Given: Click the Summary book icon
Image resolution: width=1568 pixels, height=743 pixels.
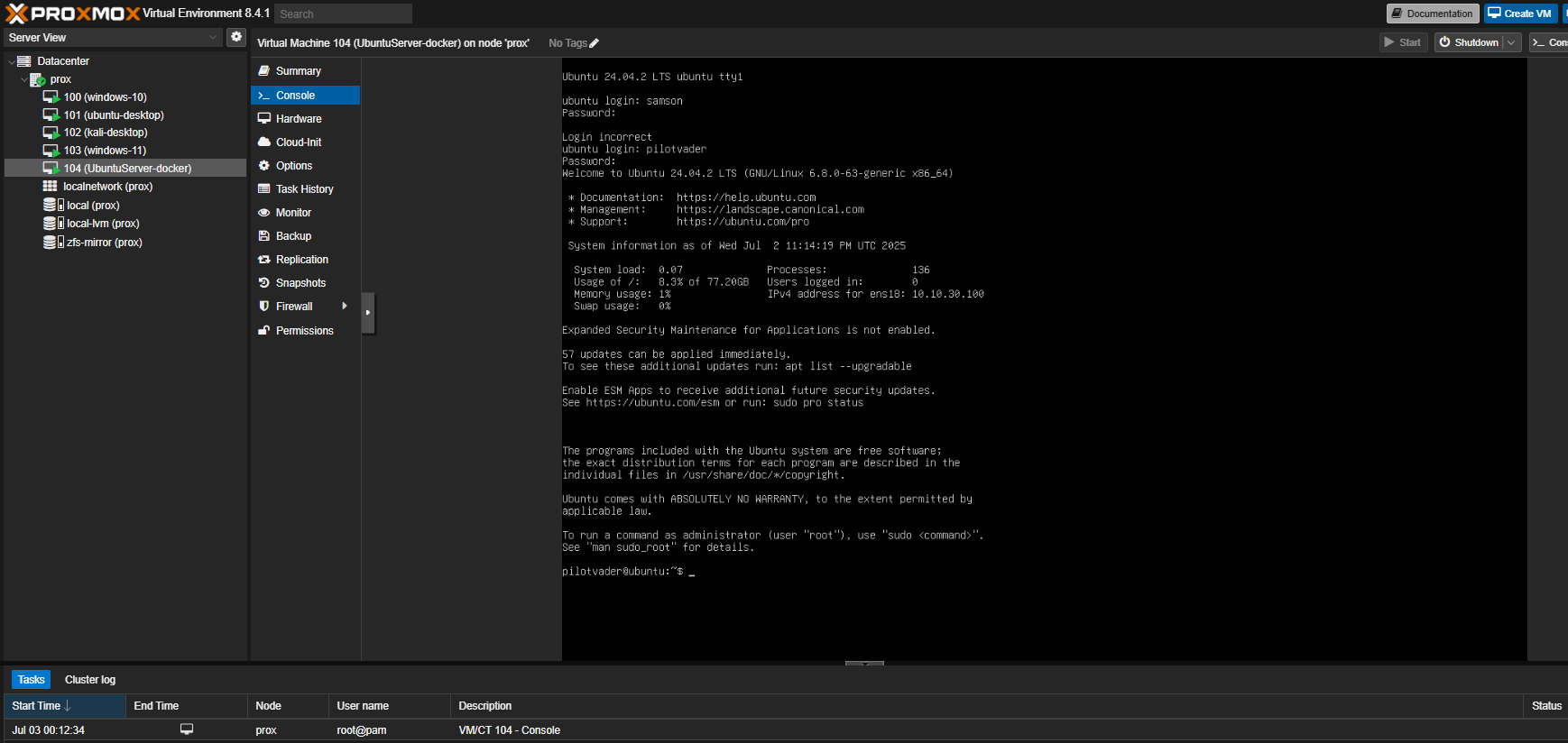Looking at the screenshot, I should click(x=264, y=71).
